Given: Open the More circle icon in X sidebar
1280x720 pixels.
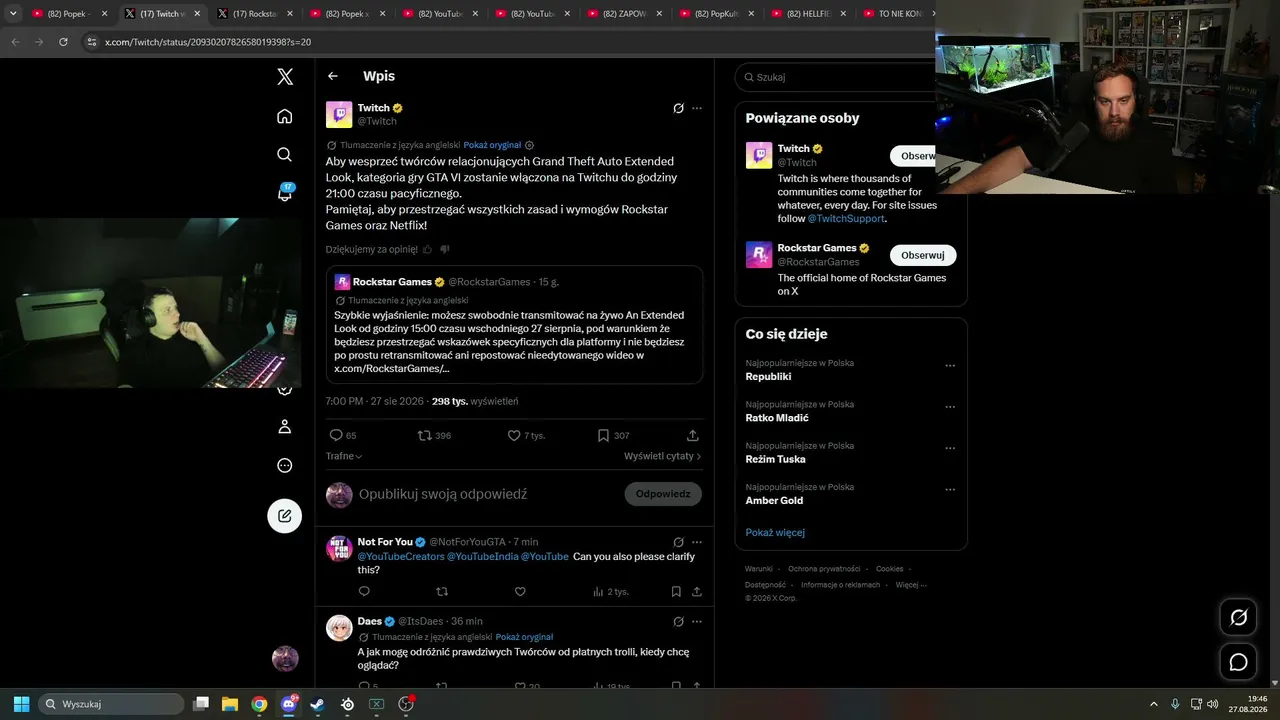Looking at the screenshot, I should [285, 465].
